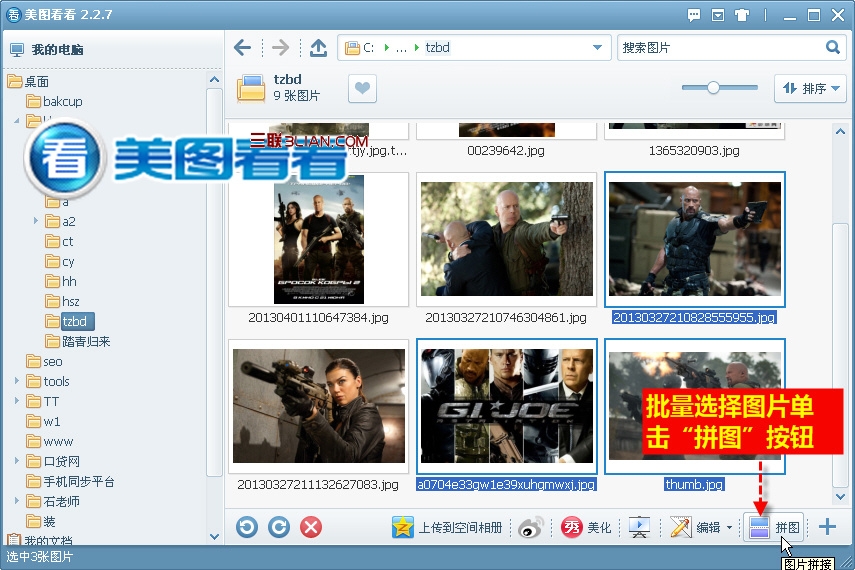Go up one folder level
The width and height of the screenshot is (855, 570).
pos(318,48)
